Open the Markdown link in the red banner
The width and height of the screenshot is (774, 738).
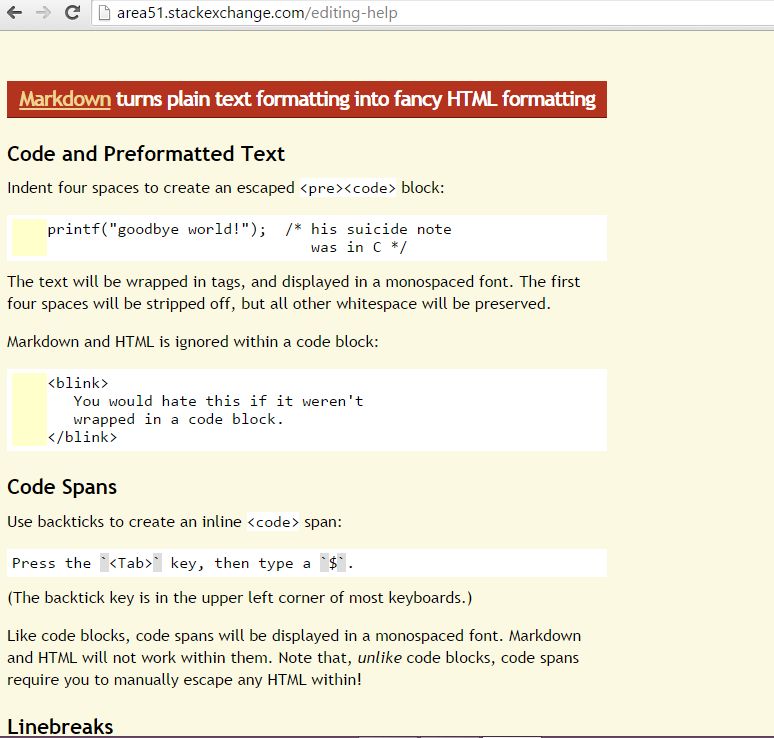coord(65,99)
